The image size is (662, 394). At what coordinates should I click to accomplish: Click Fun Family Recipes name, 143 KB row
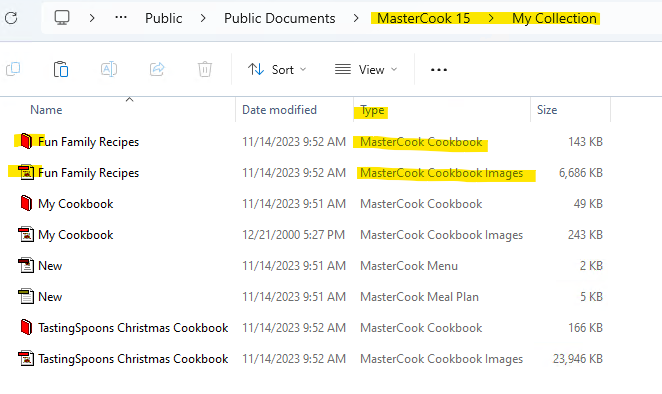pos(88,142)
